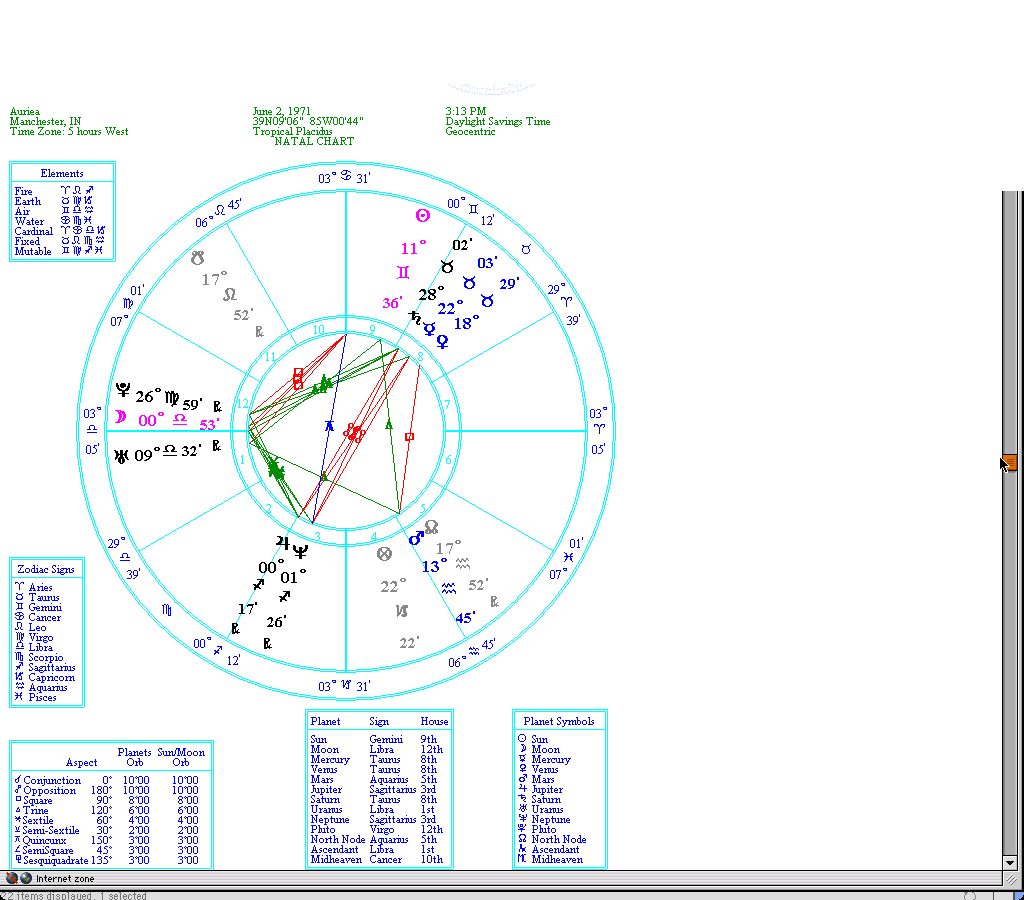Viewport: 1024px width, 900px height.
Task: Click the NATAL CHART title
Action: pyautogui.click(x=314, y=141)
